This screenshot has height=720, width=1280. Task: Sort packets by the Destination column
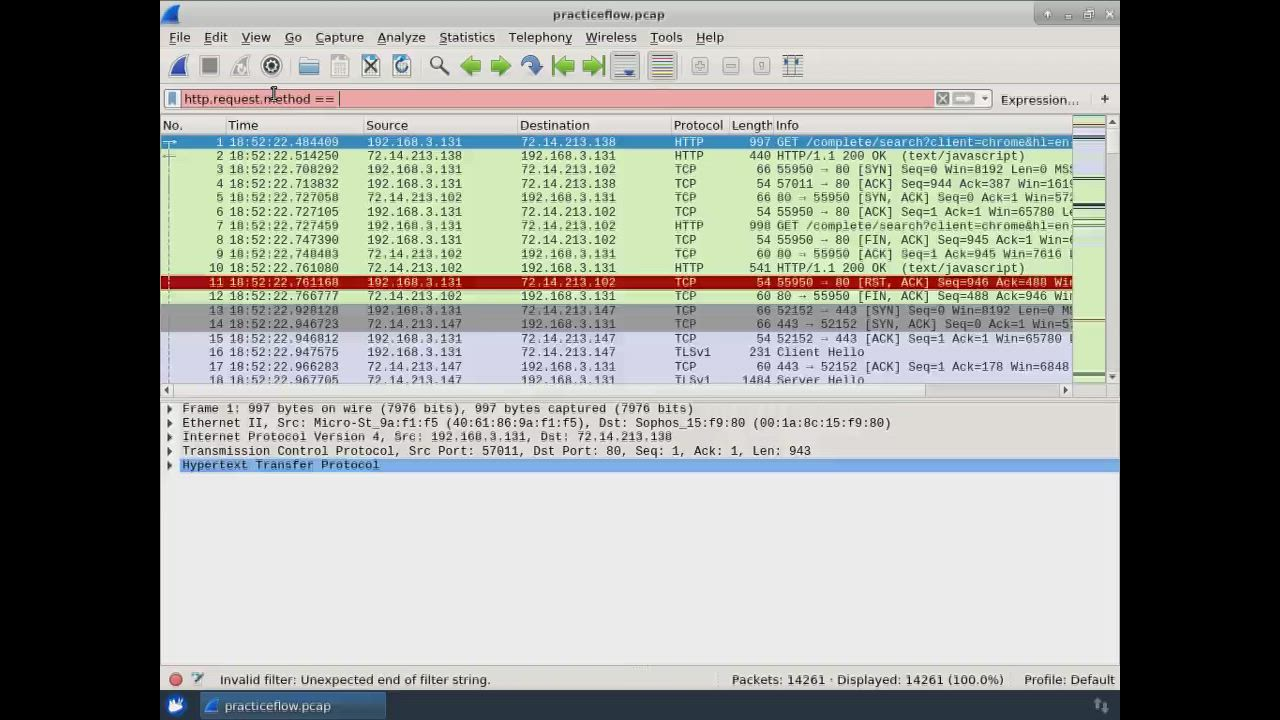tap(595, 125)
